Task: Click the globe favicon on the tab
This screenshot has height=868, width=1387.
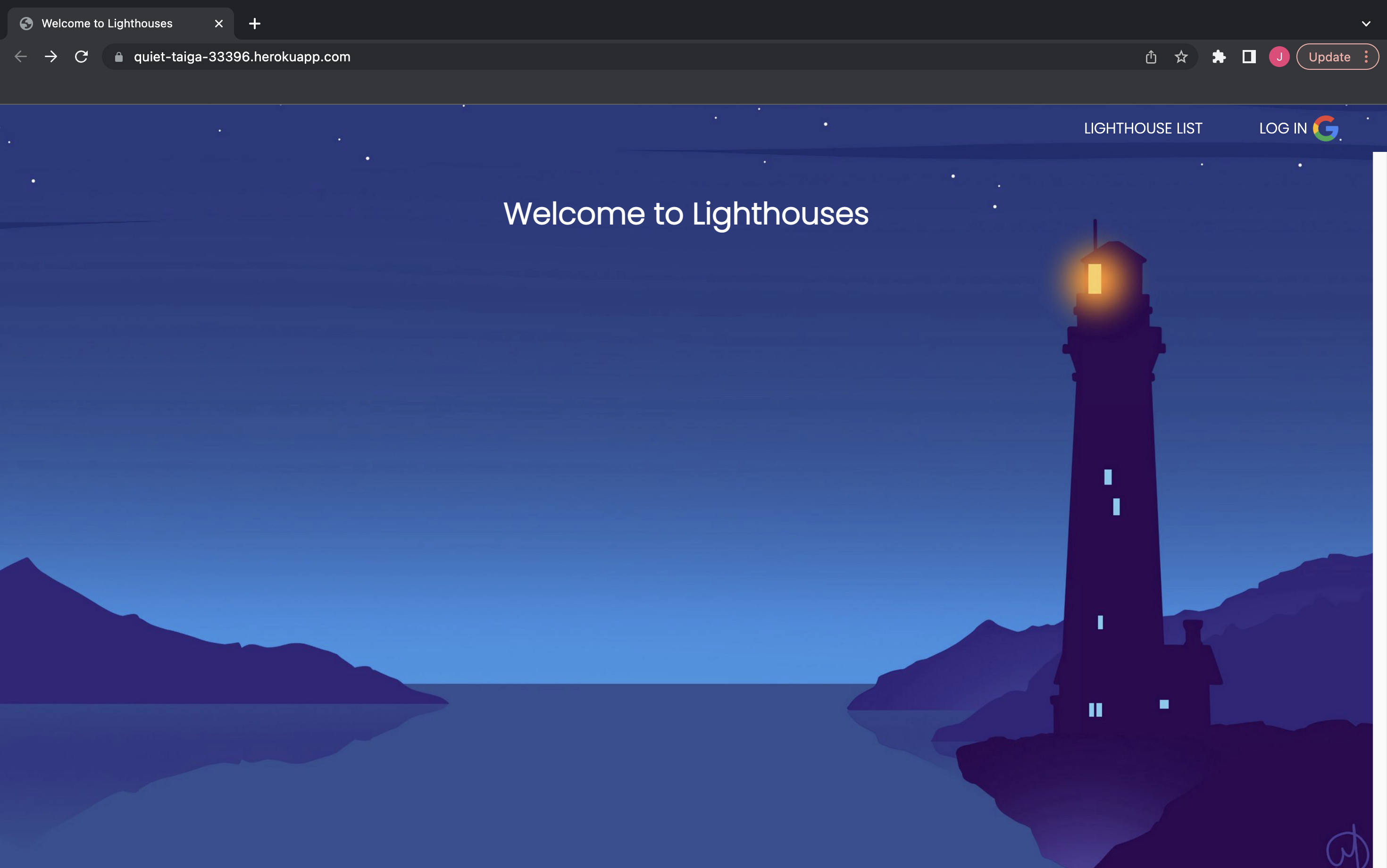Action: point(26,24)
